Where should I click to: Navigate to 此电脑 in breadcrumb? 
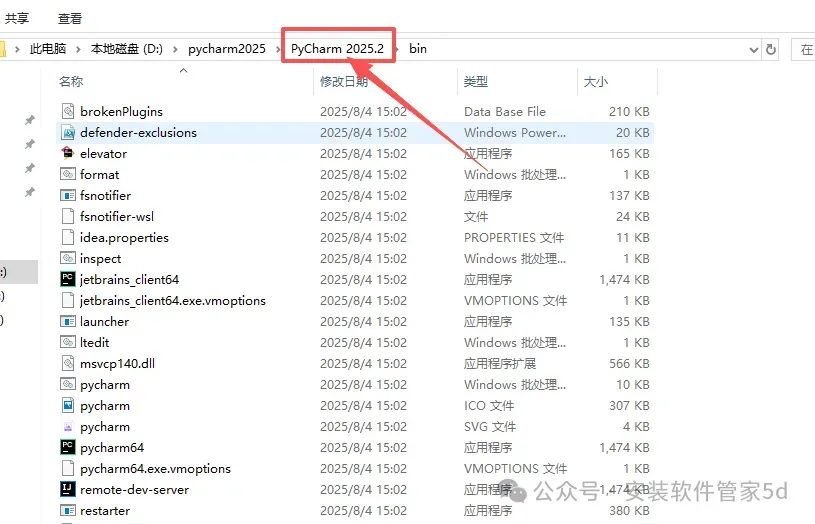pos(48,49)
